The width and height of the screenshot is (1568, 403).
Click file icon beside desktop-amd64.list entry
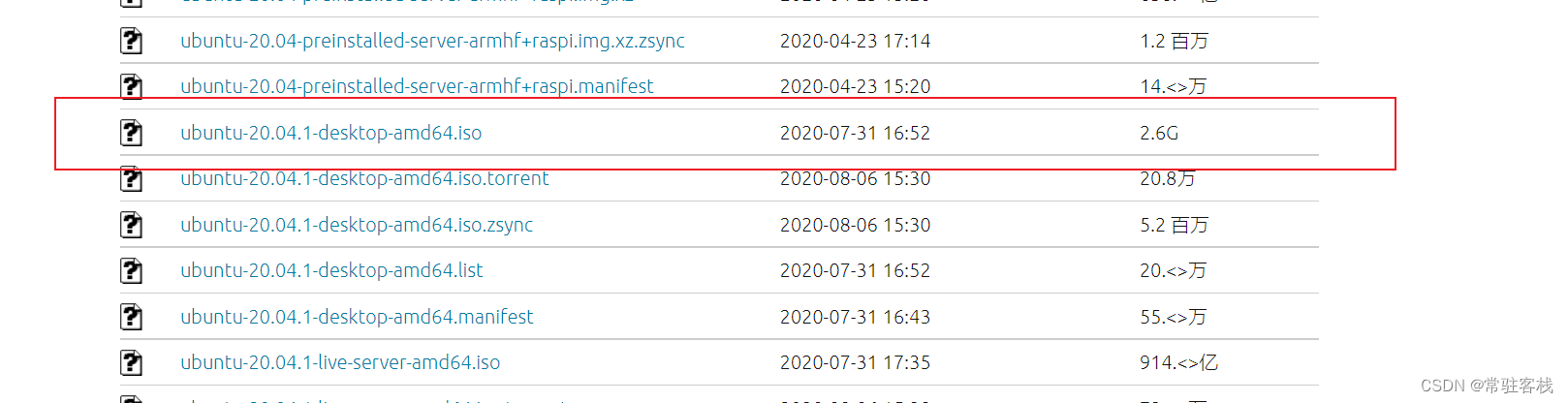(131, 271)
